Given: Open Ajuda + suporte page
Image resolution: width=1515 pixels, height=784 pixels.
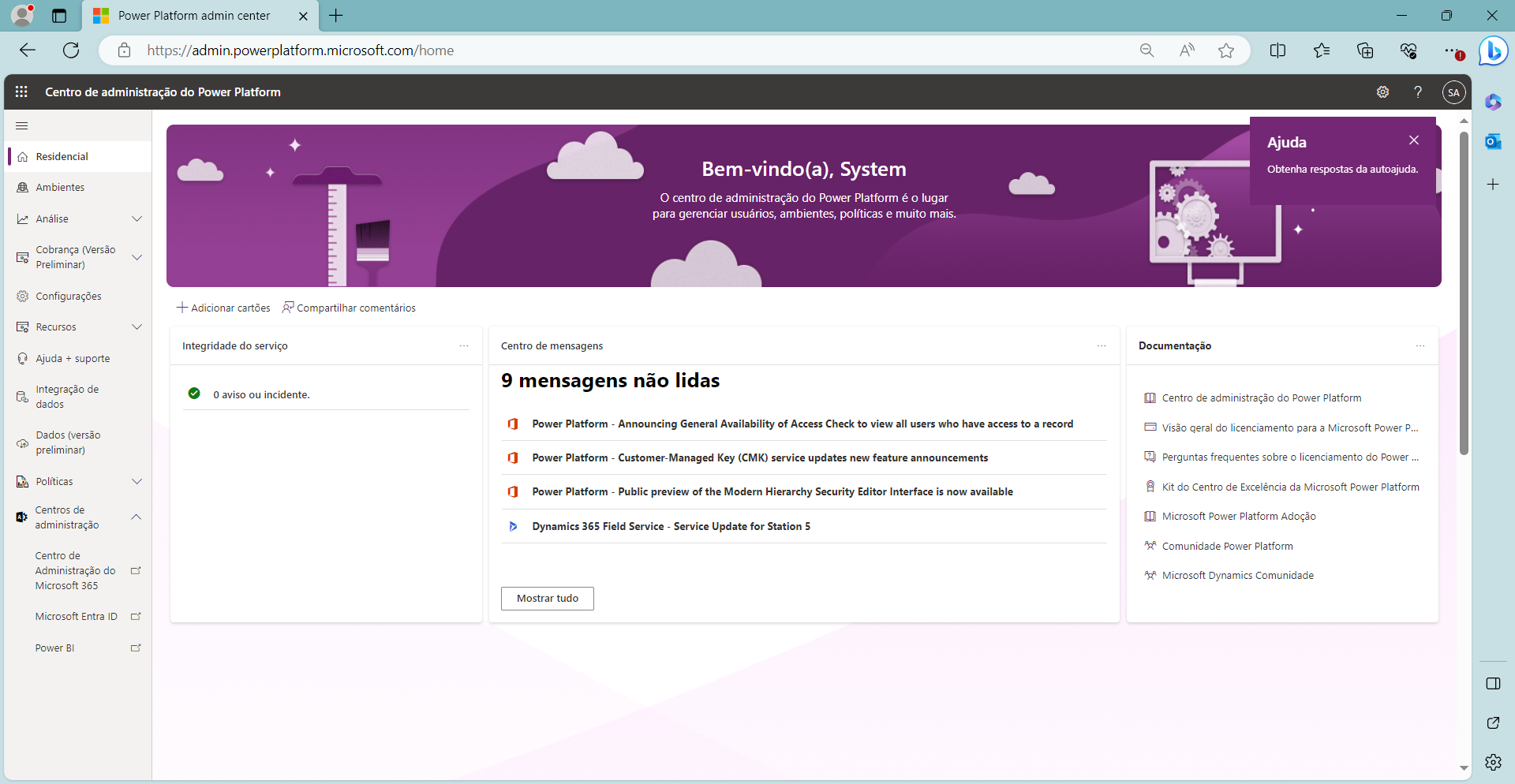Looking at the screenshot, I should click(x=79, y=359).
